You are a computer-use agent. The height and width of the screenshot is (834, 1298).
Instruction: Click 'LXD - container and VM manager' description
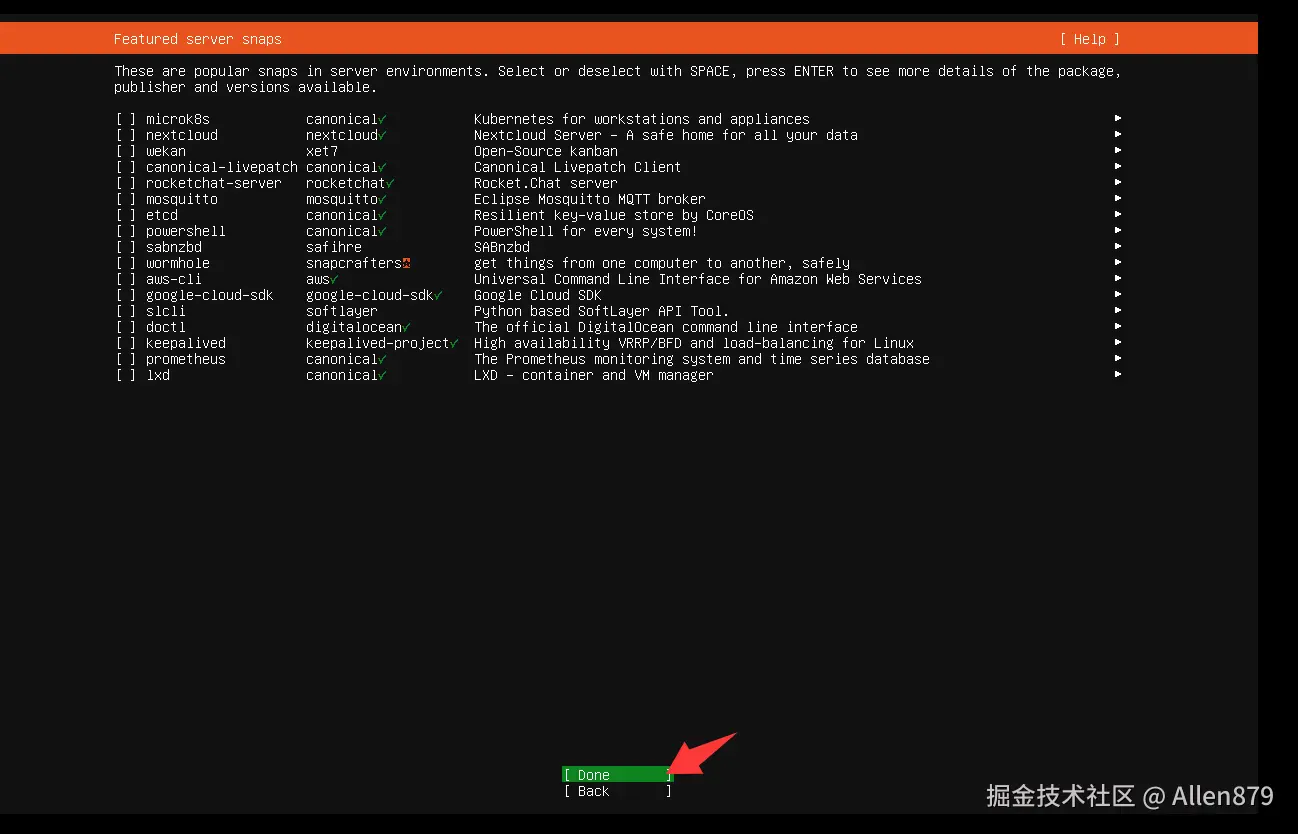click(x=594, y=375)
